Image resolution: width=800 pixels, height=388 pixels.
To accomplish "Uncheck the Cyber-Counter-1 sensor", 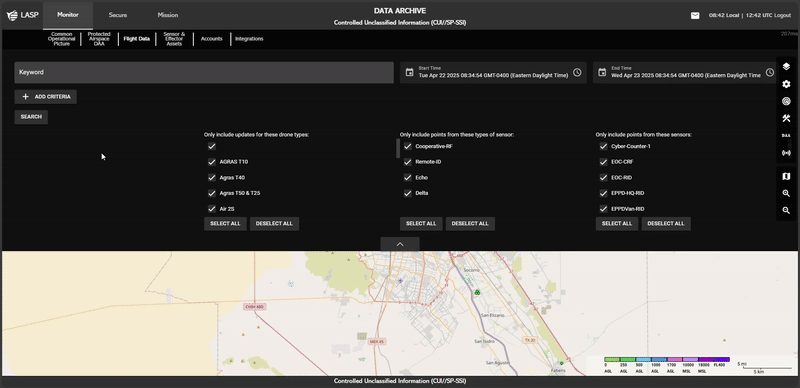I will [604, 147].
